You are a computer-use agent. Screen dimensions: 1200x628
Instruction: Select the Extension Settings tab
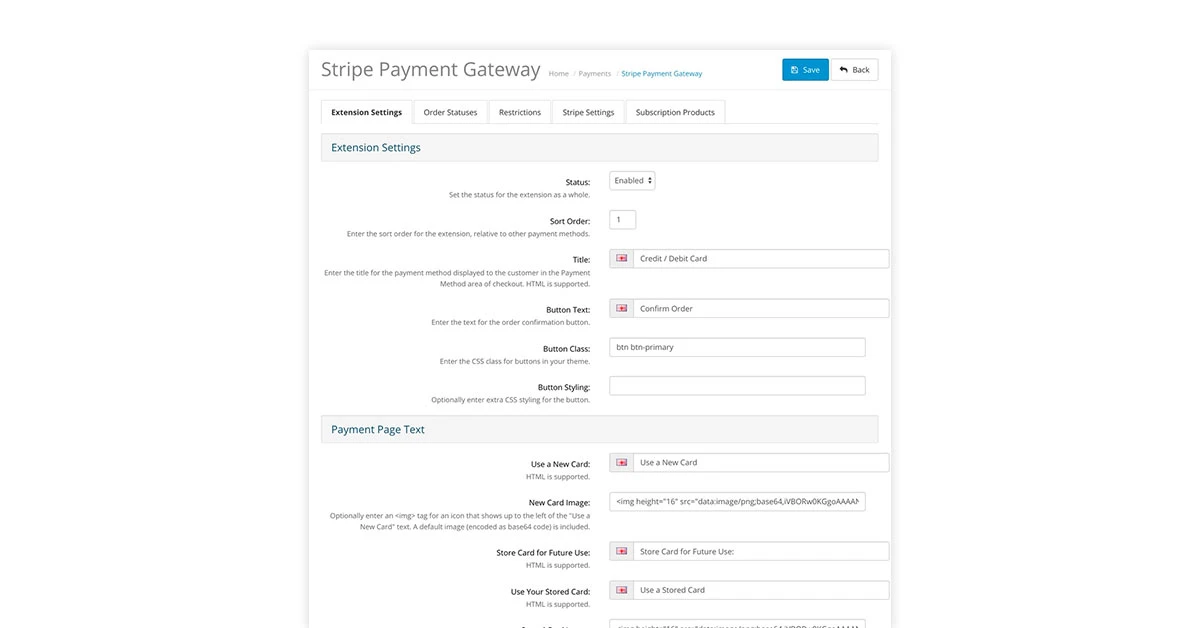click(366, 111)
